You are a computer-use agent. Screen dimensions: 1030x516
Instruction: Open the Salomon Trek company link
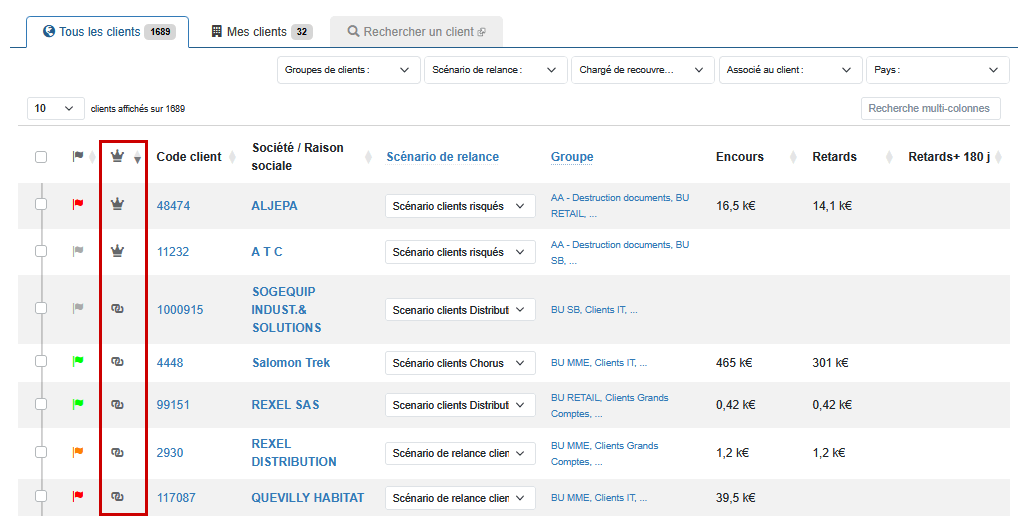(291, 362)
